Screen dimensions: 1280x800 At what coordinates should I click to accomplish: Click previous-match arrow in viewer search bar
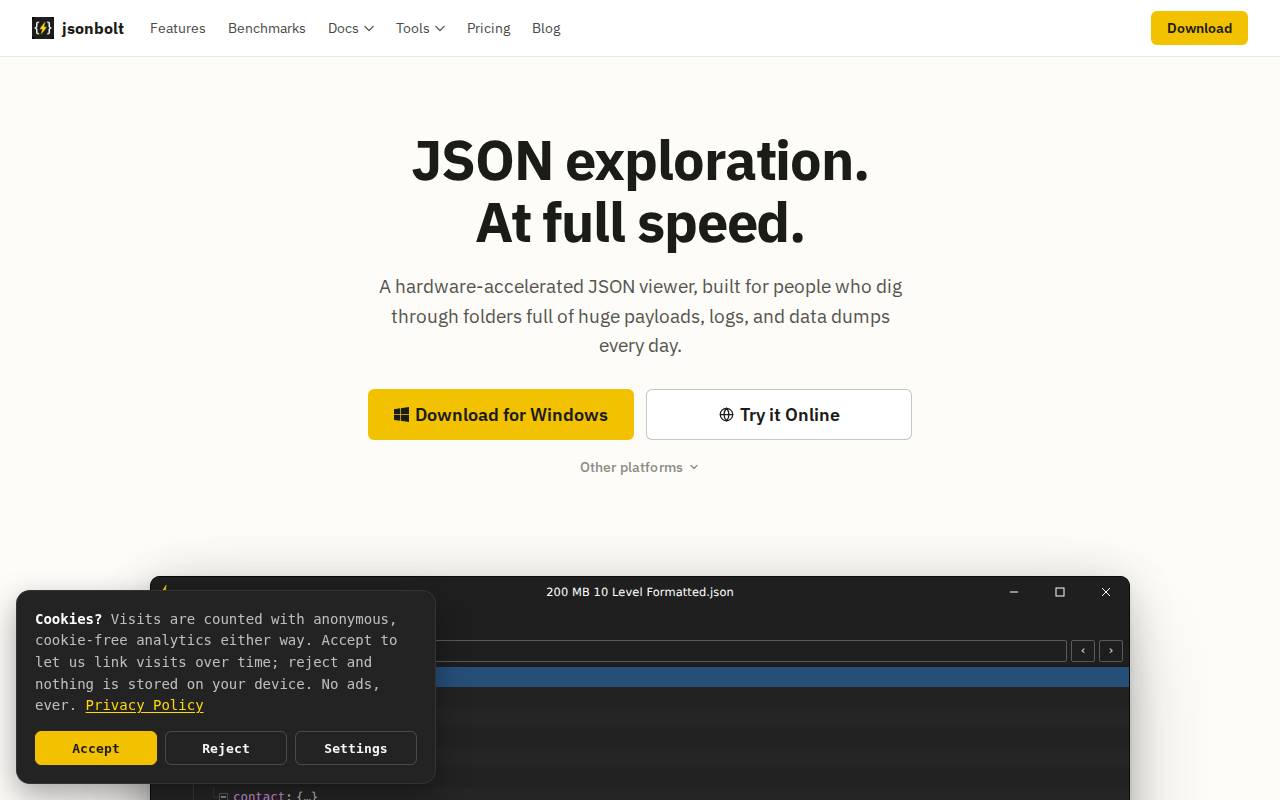tap(1083, 651)
